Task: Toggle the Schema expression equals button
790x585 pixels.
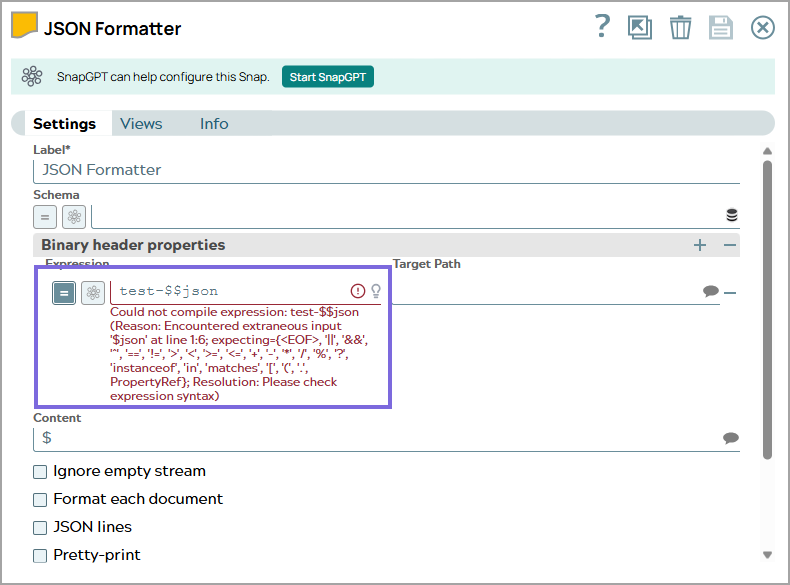Action: [45, 216]
